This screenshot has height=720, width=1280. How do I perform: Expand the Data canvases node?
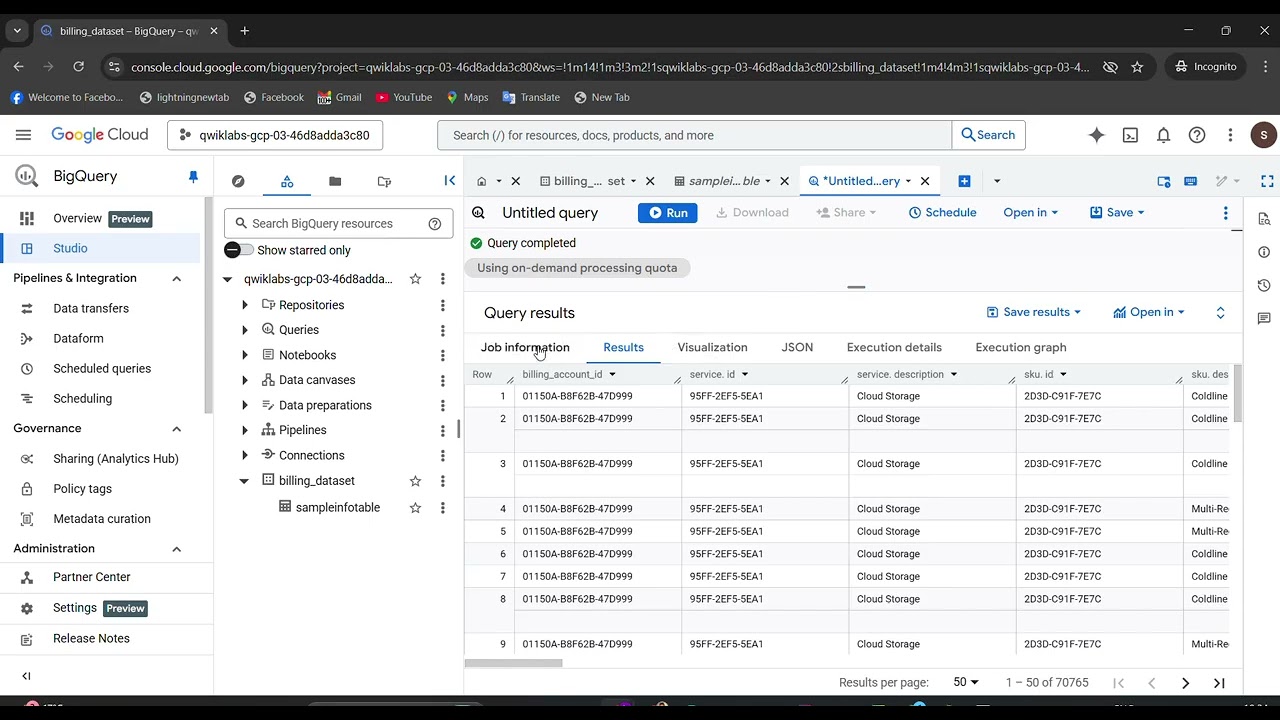tap(245, 380)
